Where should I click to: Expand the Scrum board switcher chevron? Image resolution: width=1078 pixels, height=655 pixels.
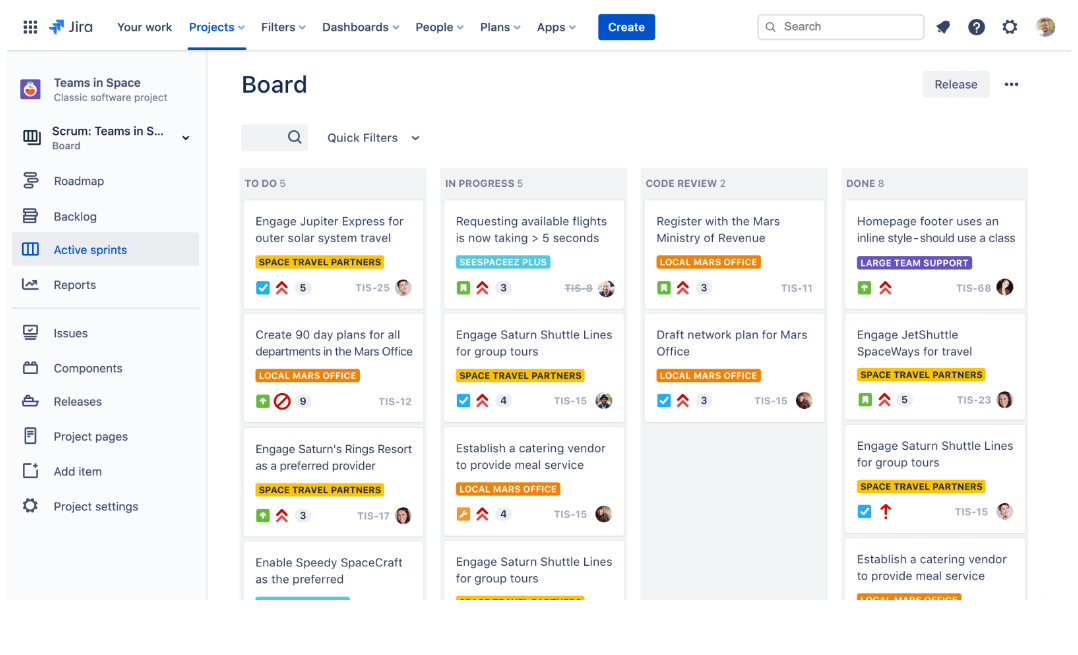pos(186,137)
